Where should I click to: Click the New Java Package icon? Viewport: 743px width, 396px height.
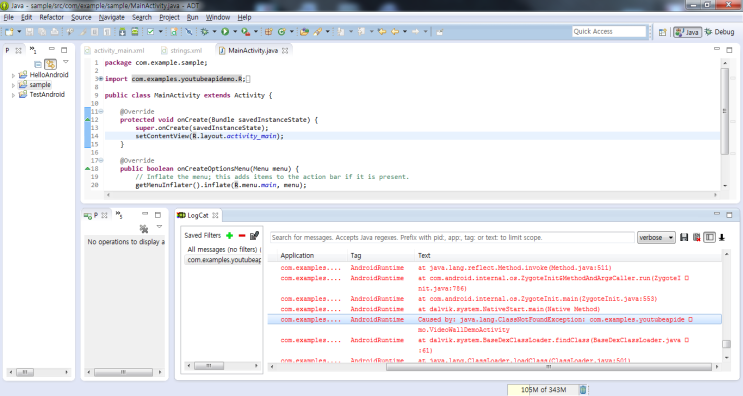point(269,32)
